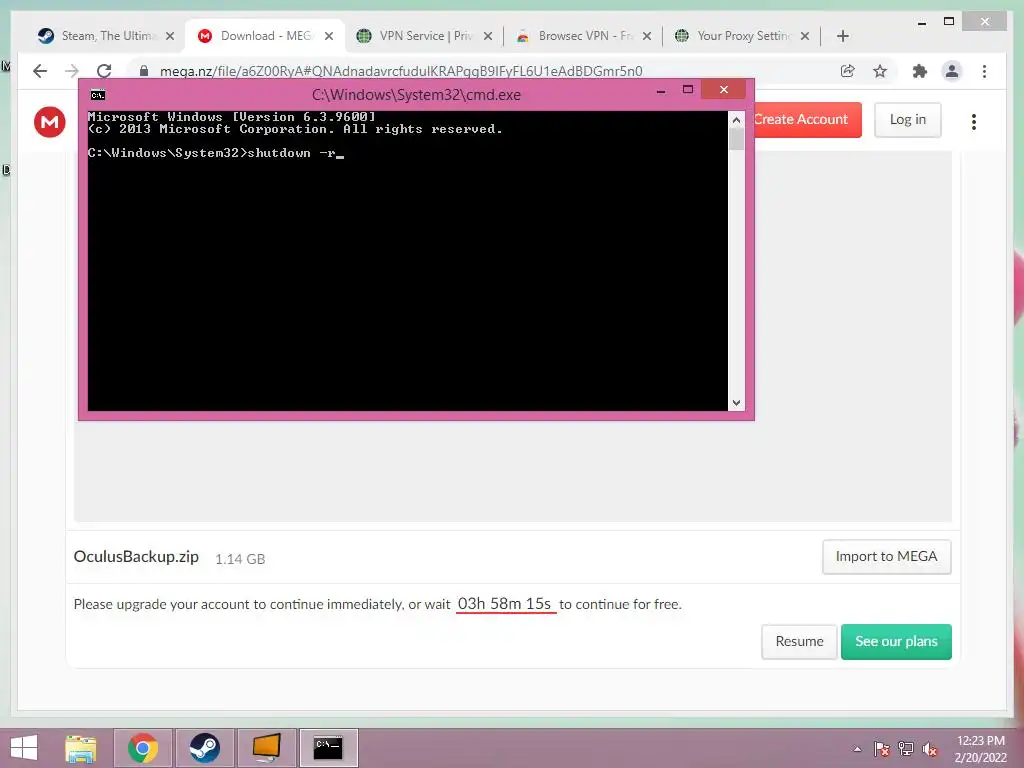Open the orange monitor app in taskbar
The width and height of the screenshot is (1024, 768).
pos(266,748)
